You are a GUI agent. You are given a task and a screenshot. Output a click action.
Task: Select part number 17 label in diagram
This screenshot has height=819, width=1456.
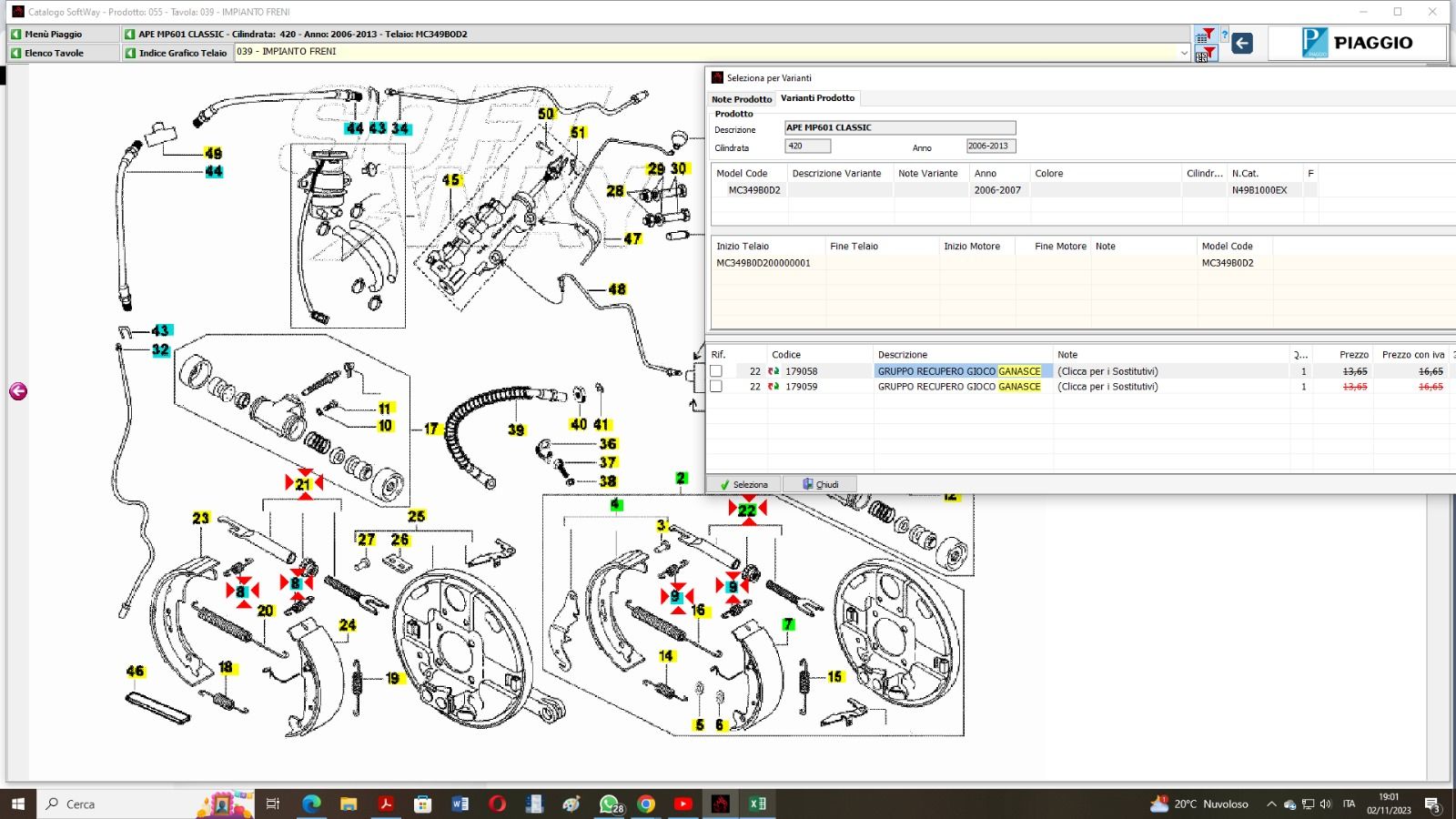click(x=431, y=429)
